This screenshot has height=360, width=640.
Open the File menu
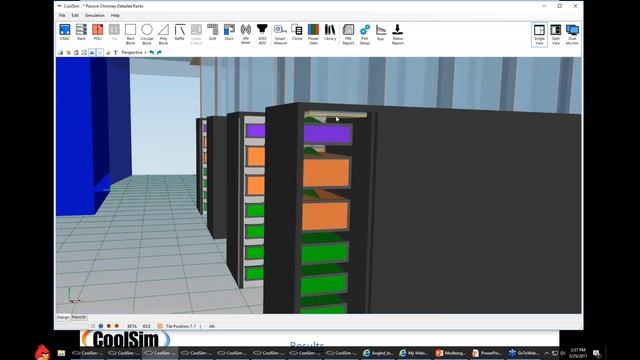pyautogui.click(x=62, y=16)
